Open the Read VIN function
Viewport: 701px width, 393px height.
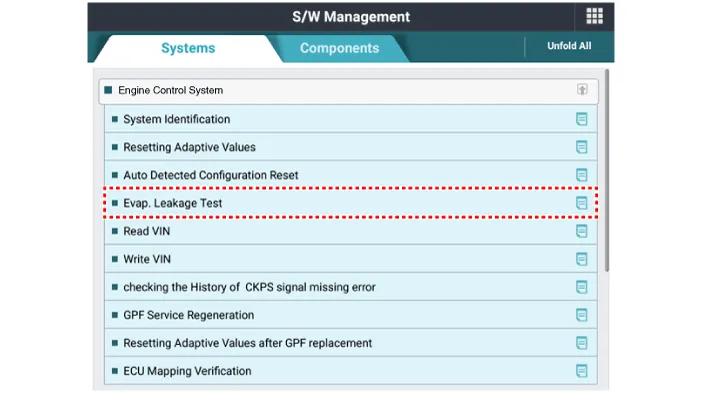click(350, 231)
